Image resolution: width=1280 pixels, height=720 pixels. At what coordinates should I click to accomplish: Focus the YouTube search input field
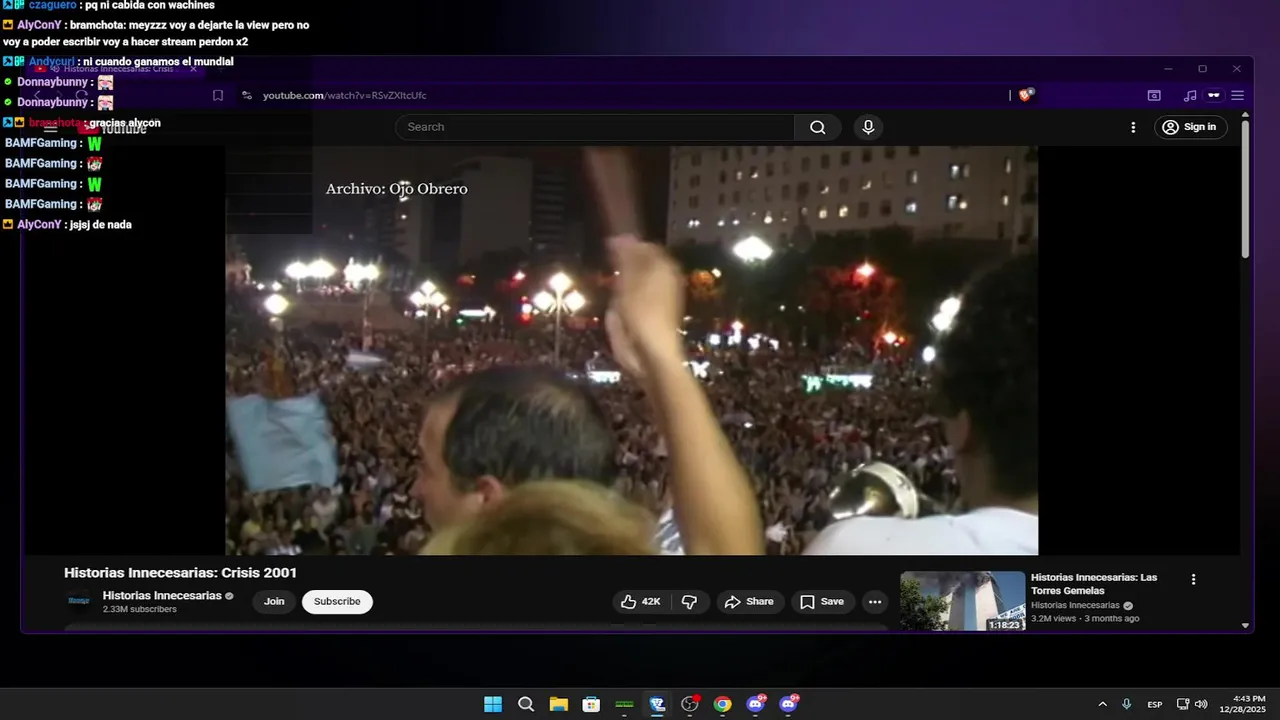594,127
